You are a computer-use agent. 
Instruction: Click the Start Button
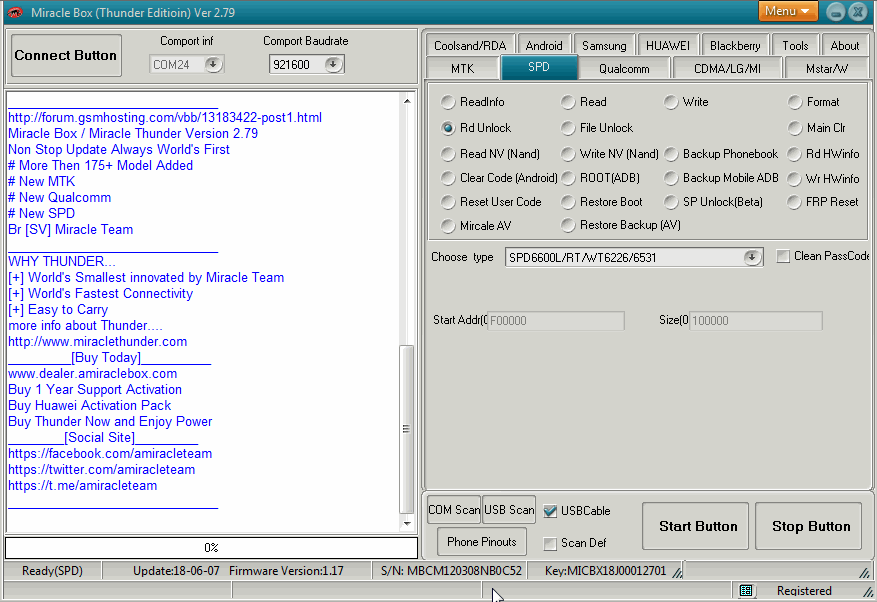(695, 526)
